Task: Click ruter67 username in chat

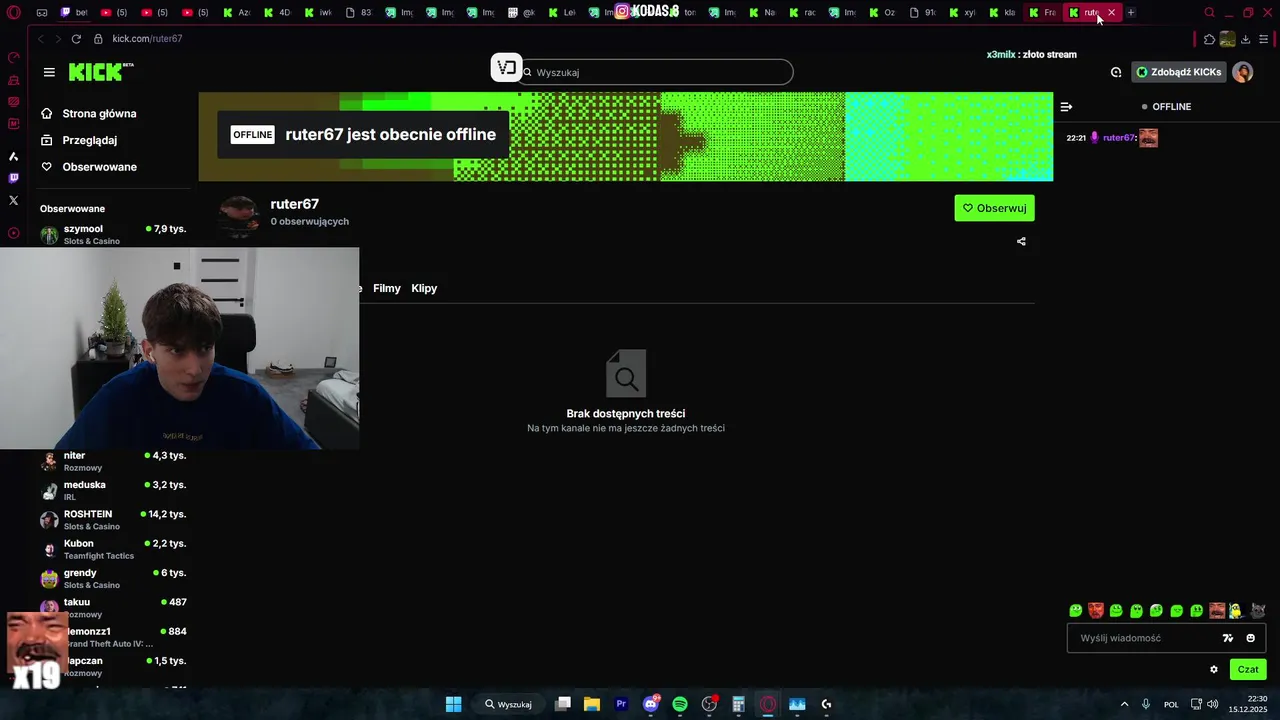Action: click(1118, 138)
